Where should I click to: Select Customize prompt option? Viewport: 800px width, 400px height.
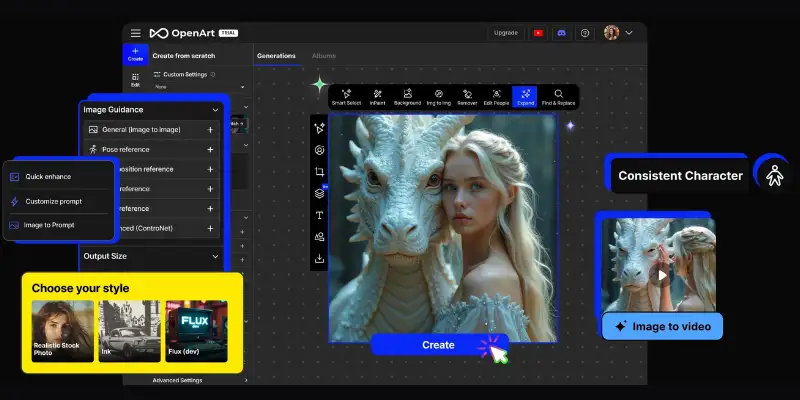pyautogui.click(x=58, y=202)
